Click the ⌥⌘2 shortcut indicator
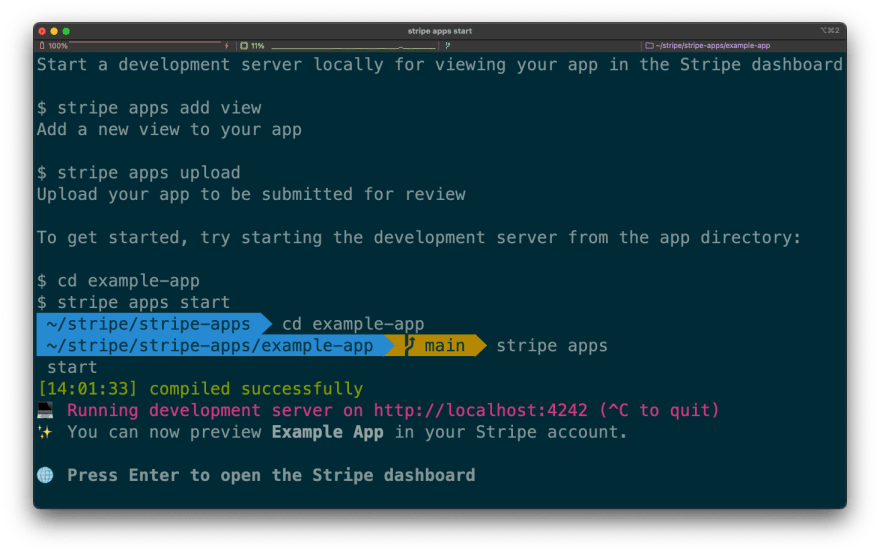The image size is (880, 553). point(829,30)
